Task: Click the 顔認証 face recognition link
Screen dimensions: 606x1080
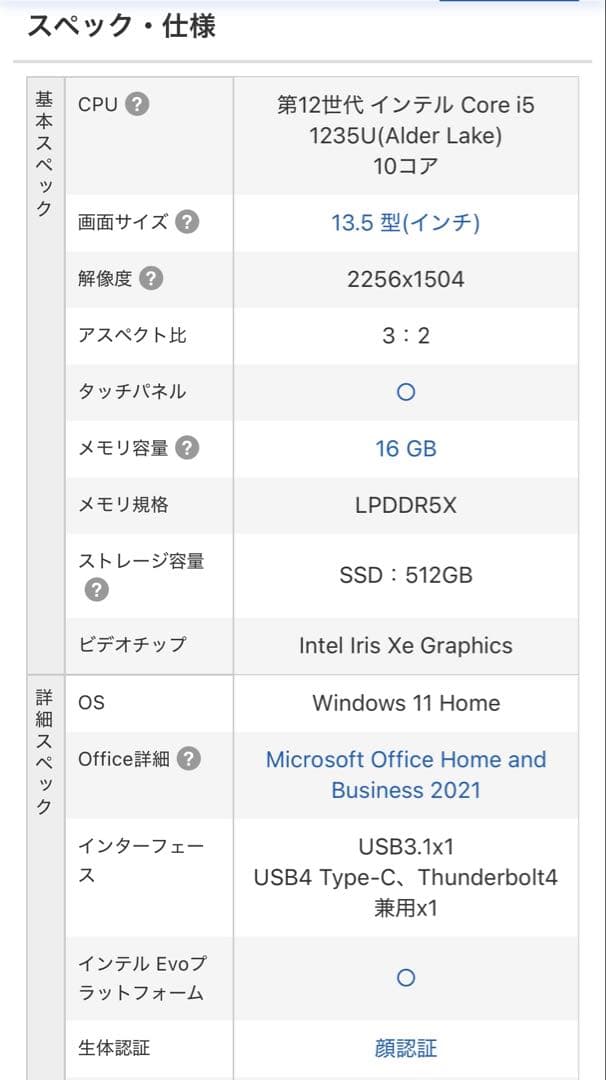Action: coord(405,1048)
